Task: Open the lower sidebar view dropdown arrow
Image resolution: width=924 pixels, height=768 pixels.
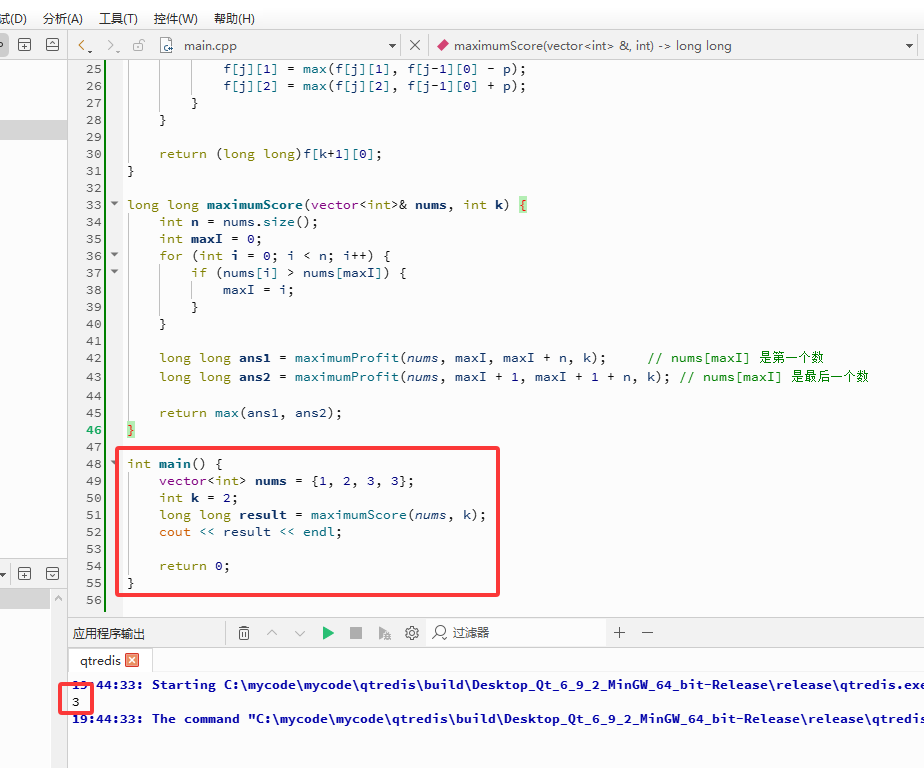Action: tap(3, 574)
